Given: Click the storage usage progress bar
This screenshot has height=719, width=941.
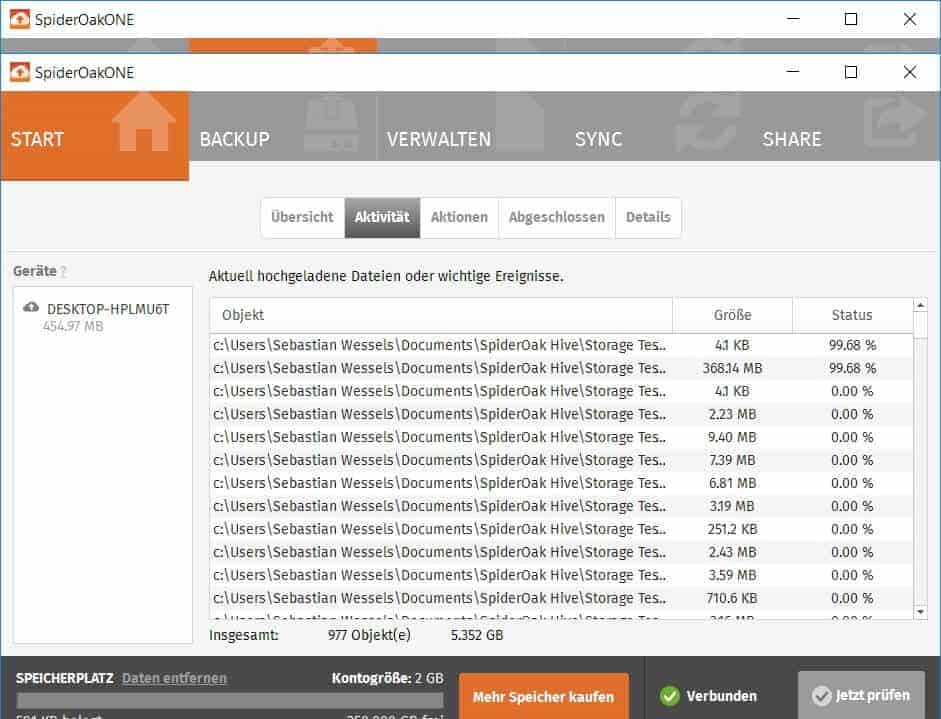Looking at the screenshot, I should coord(230,700).
